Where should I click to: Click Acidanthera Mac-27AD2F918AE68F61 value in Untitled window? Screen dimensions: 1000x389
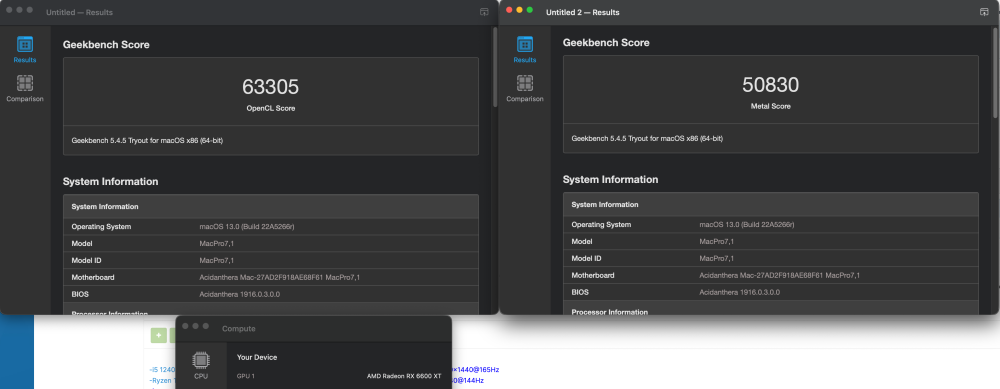pos(279,277)
